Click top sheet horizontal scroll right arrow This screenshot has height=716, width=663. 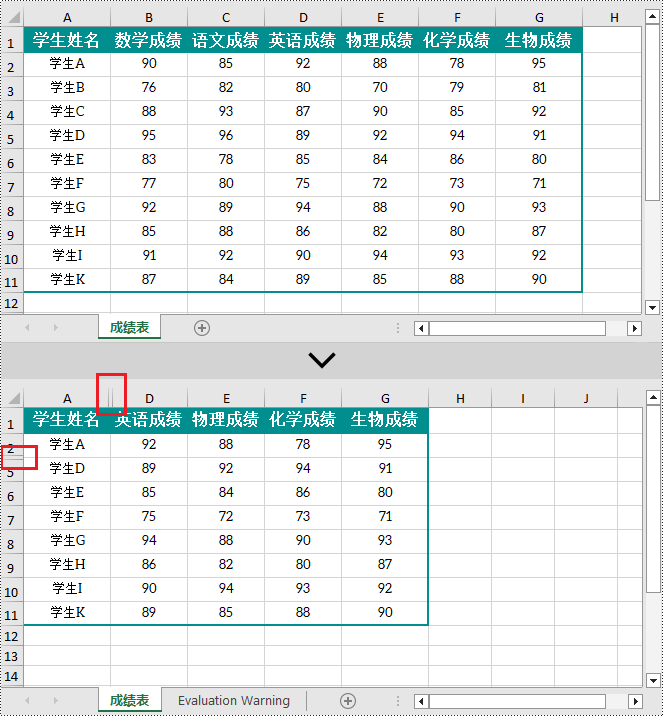point(634,328)
